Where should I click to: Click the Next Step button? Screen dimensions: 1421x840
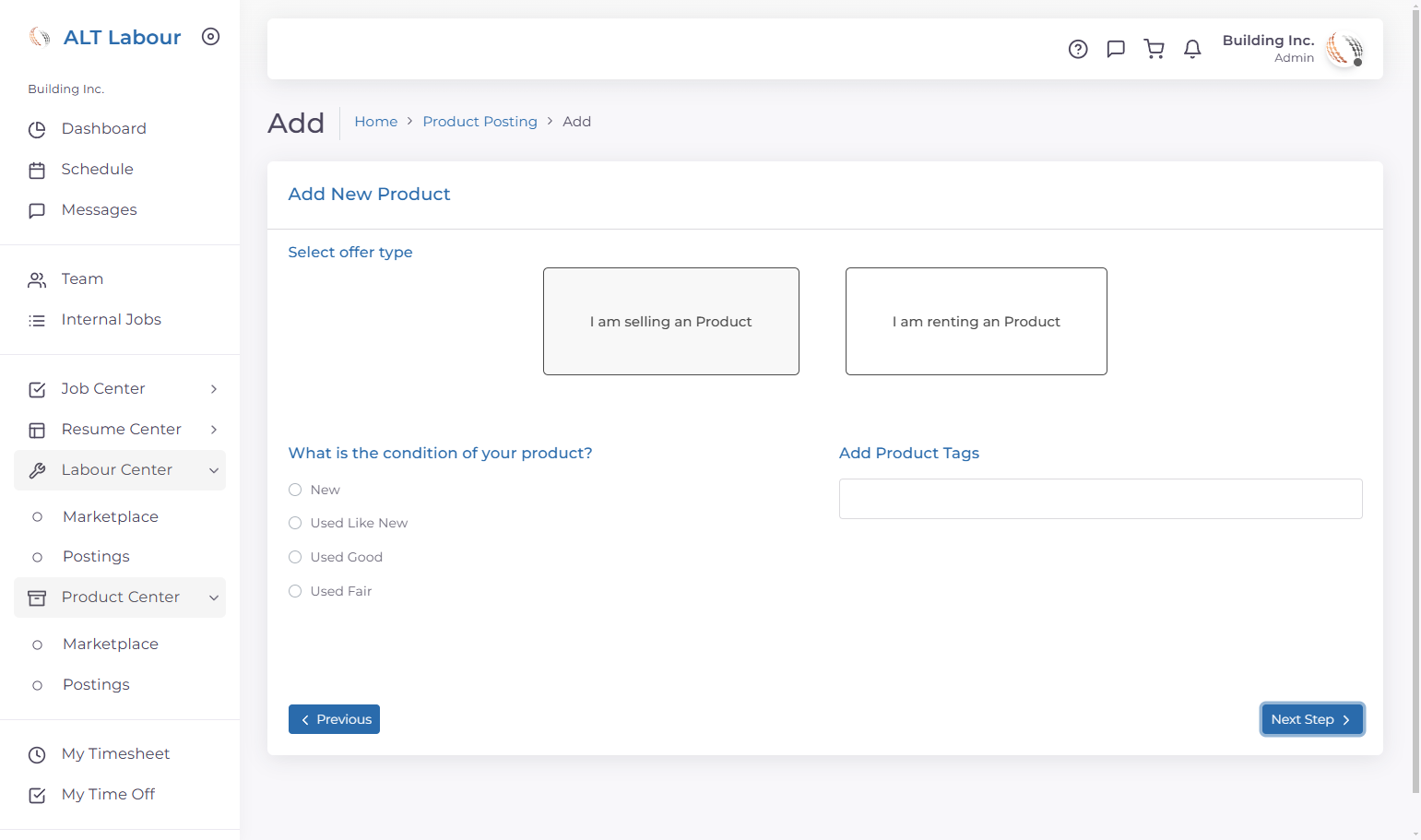tap(1312, 719)
